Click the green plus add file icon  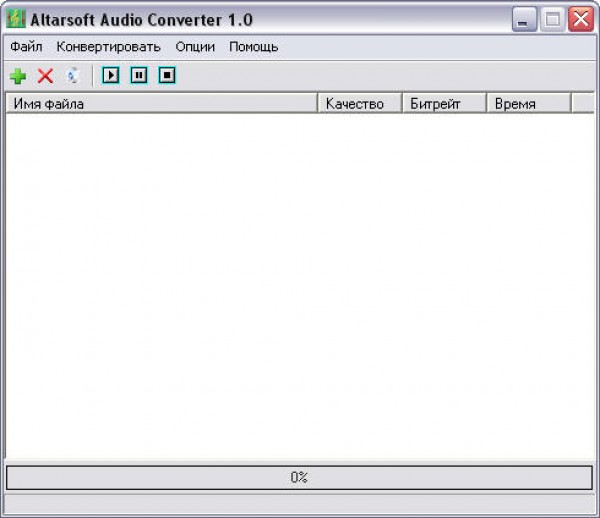click(18, 76)
